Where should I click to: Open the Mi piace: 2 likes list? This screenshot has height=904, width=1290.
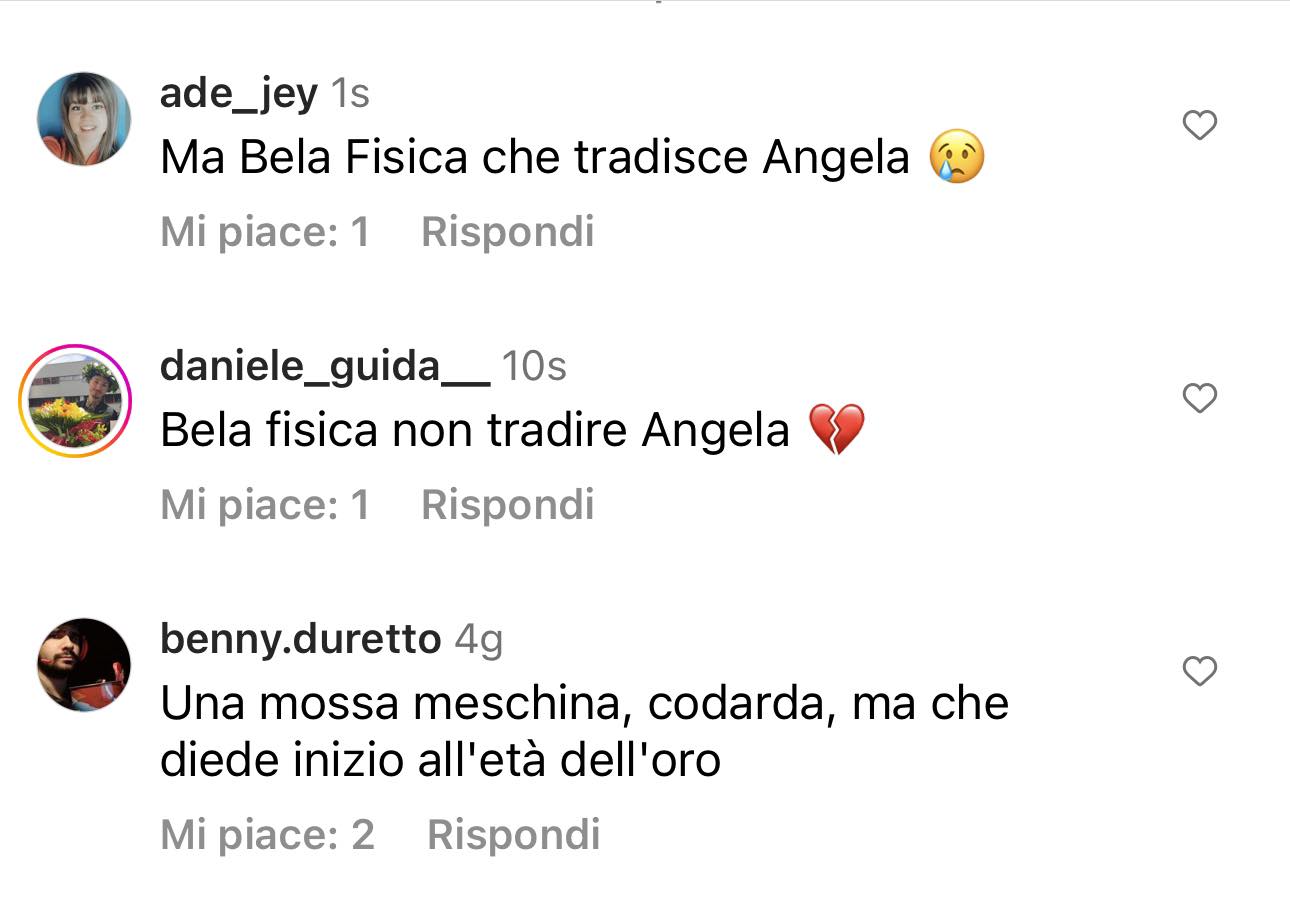click(x=268, y=835)
